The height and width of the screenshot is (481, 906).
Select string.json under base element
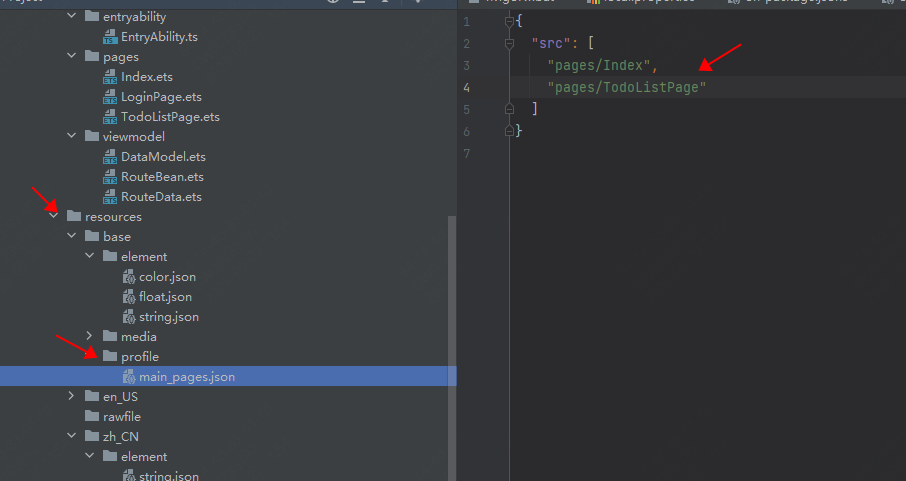point(169,317)
